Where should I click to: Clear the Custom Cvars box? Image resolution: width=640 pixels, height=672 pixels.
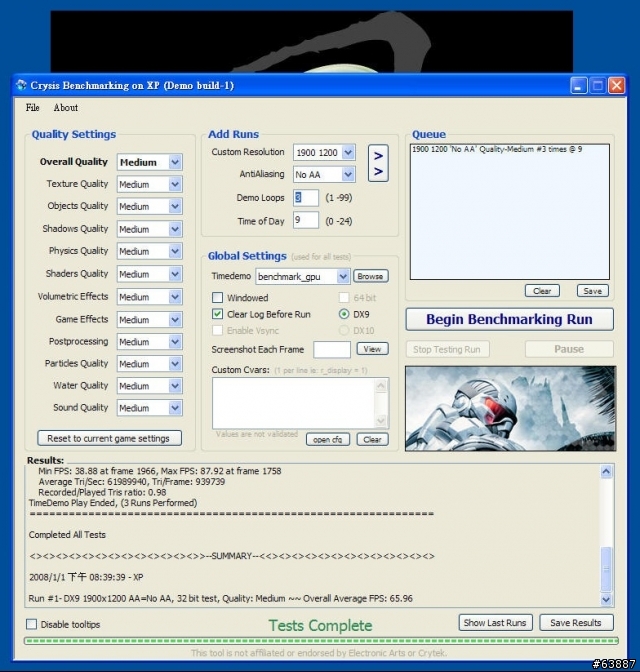pos(373,439)
